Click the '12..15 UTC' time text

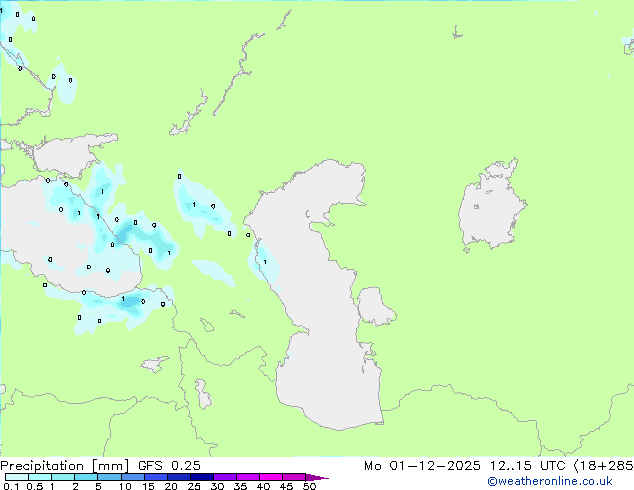coord(527,466)
